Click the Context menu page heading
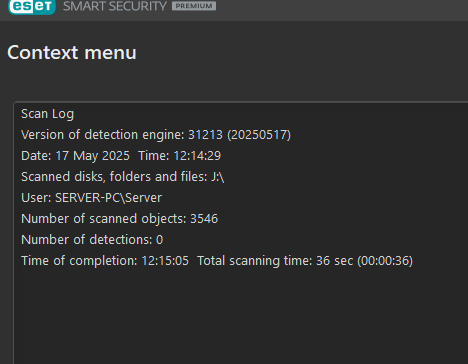 (x=72, y=53)
